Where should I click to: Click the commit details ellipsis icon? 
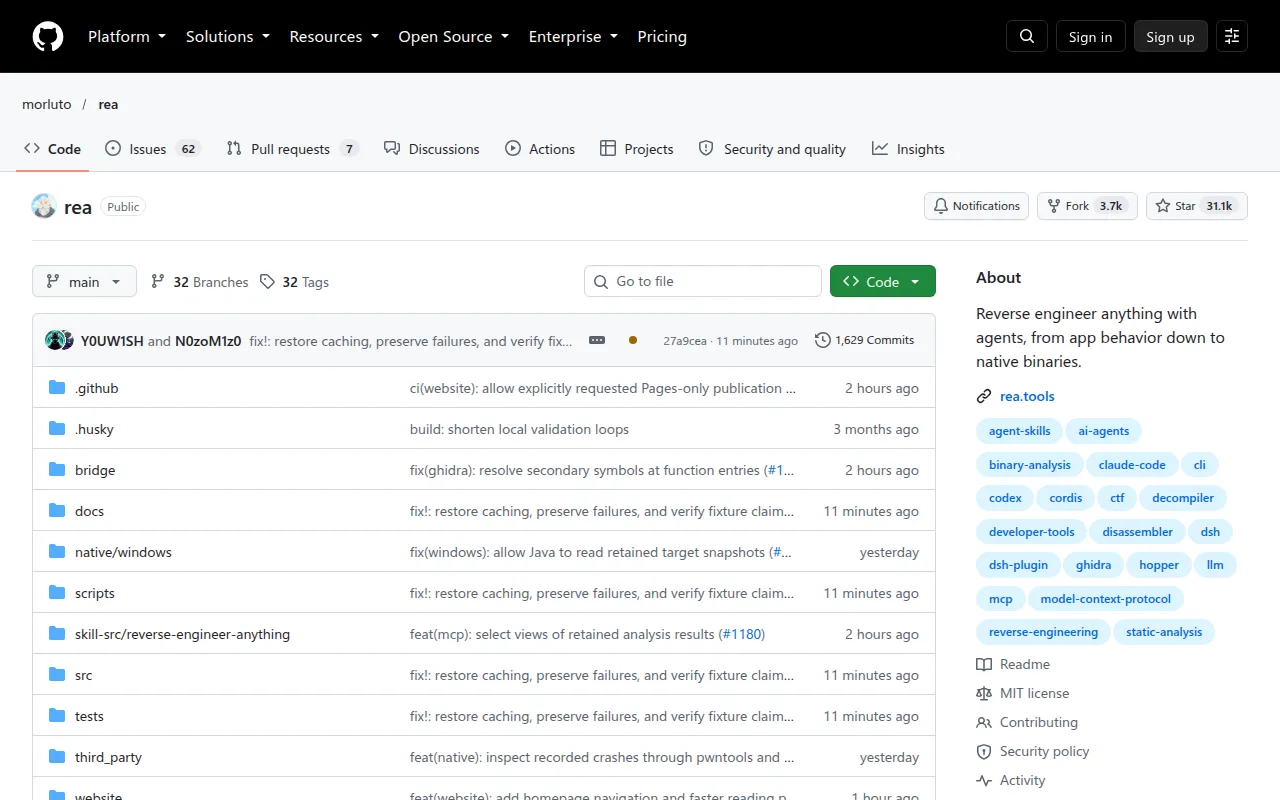tap(597, 340)
